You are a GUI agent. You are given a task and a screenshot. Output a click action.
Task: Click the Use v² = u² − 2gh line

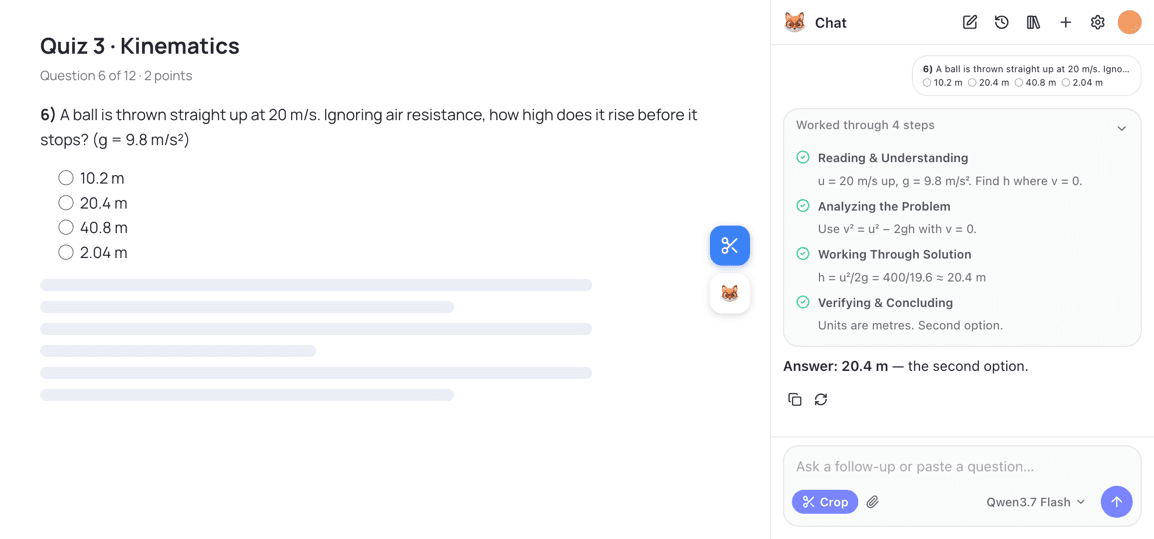point(897,229)
